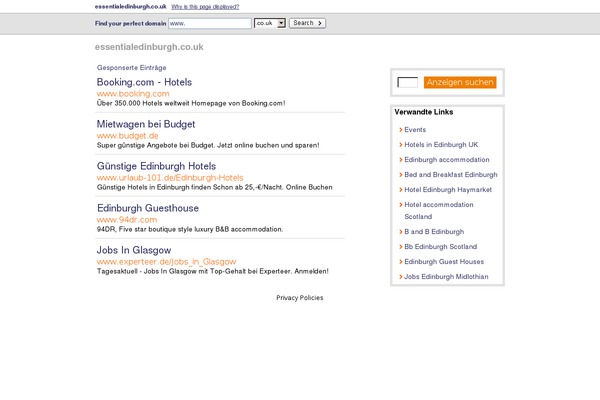Open the Bb Edinburgh Scotland link

tap(440, 247)
